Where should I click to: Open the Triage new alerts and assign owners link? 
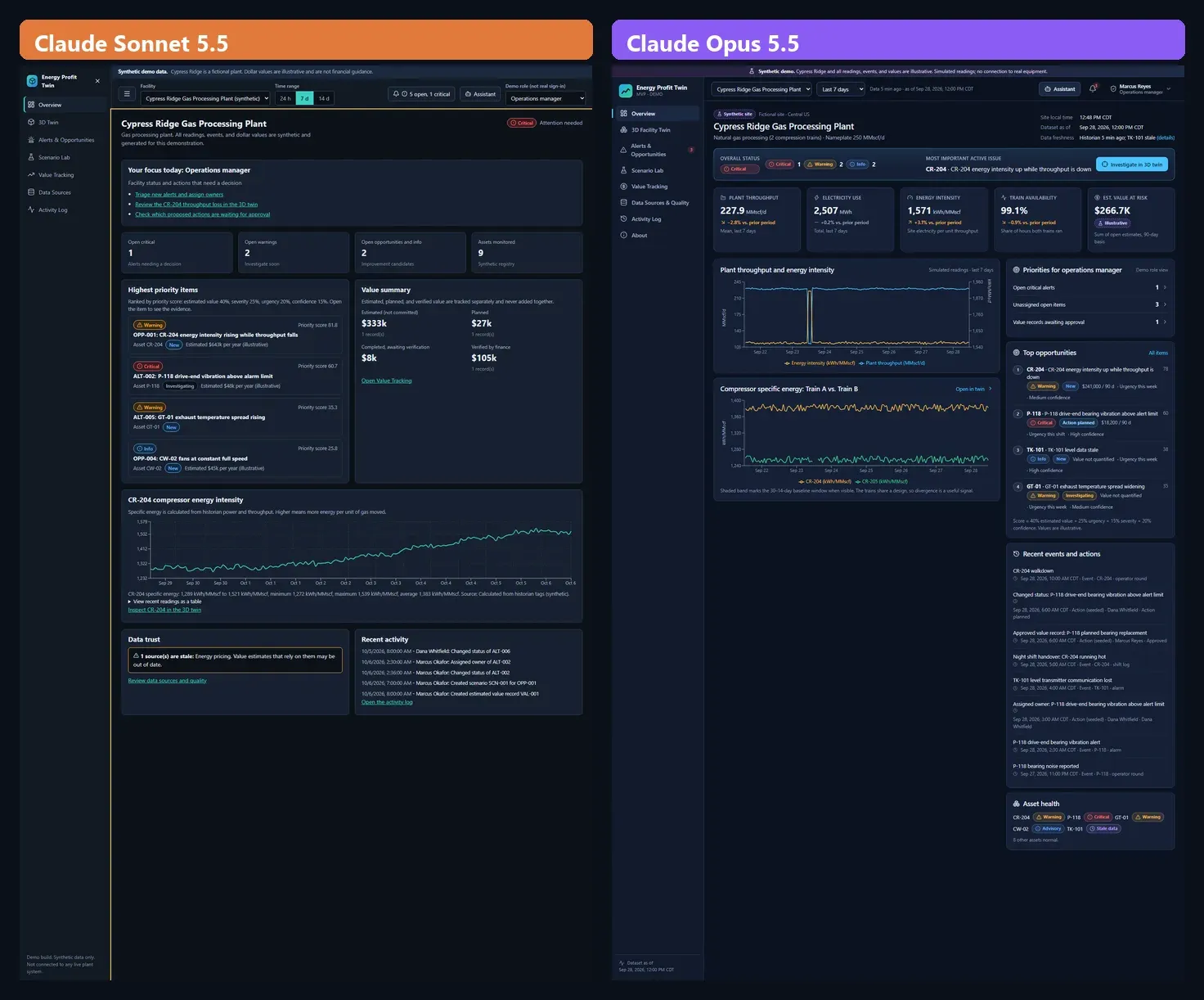tap(179, 195)
